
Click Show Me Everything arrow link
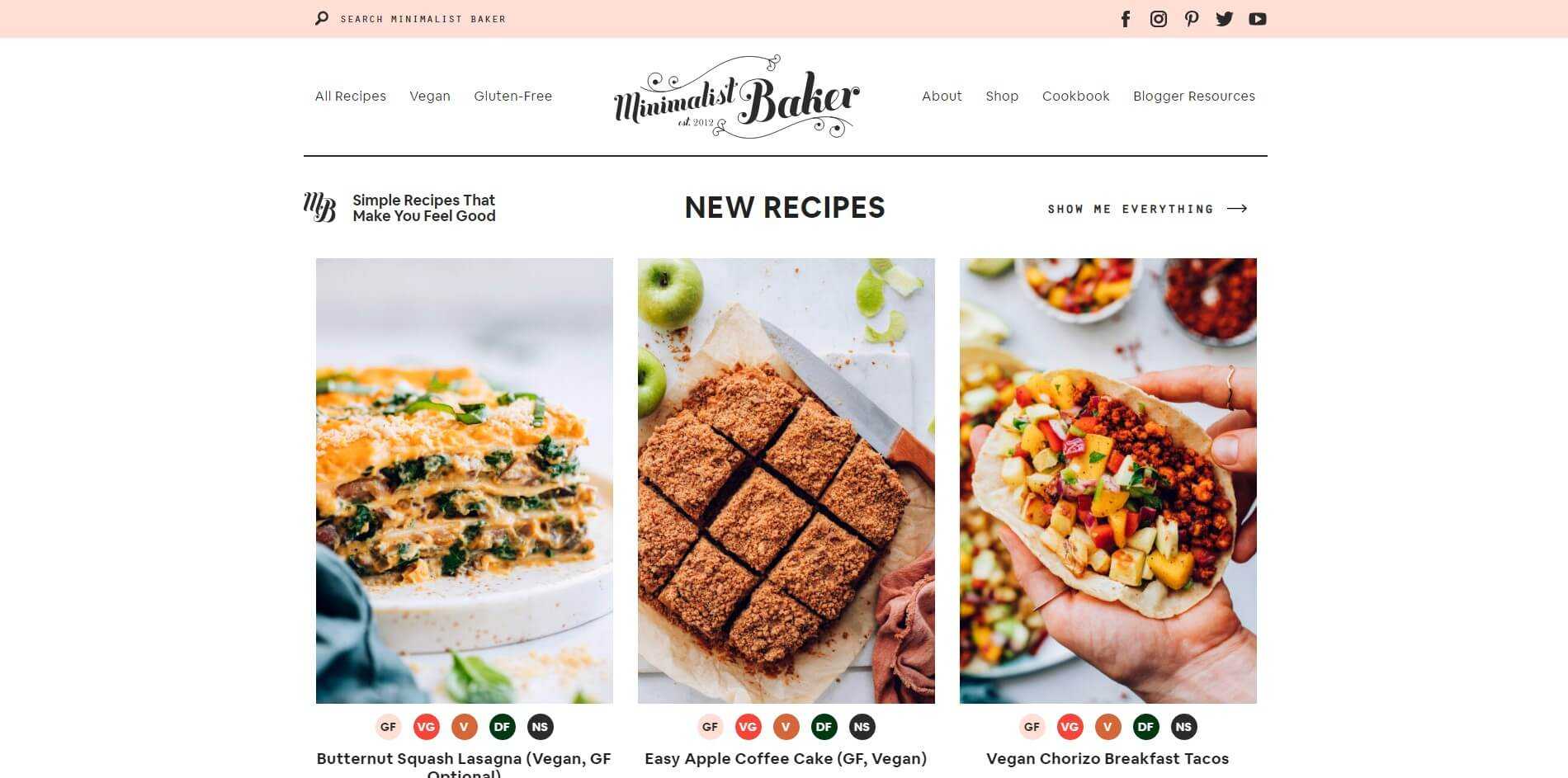tap(1148, 209)
